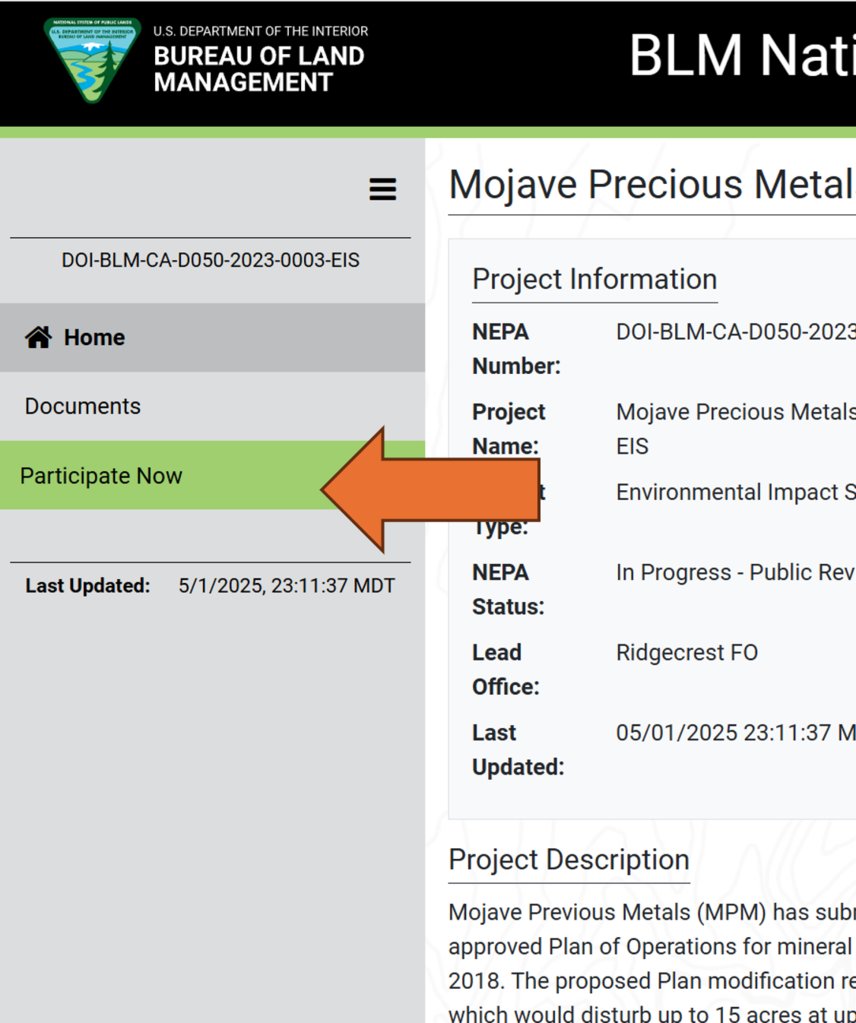
Task: Click the In Progress NEPA Status value
Action: tap(736, 572)
